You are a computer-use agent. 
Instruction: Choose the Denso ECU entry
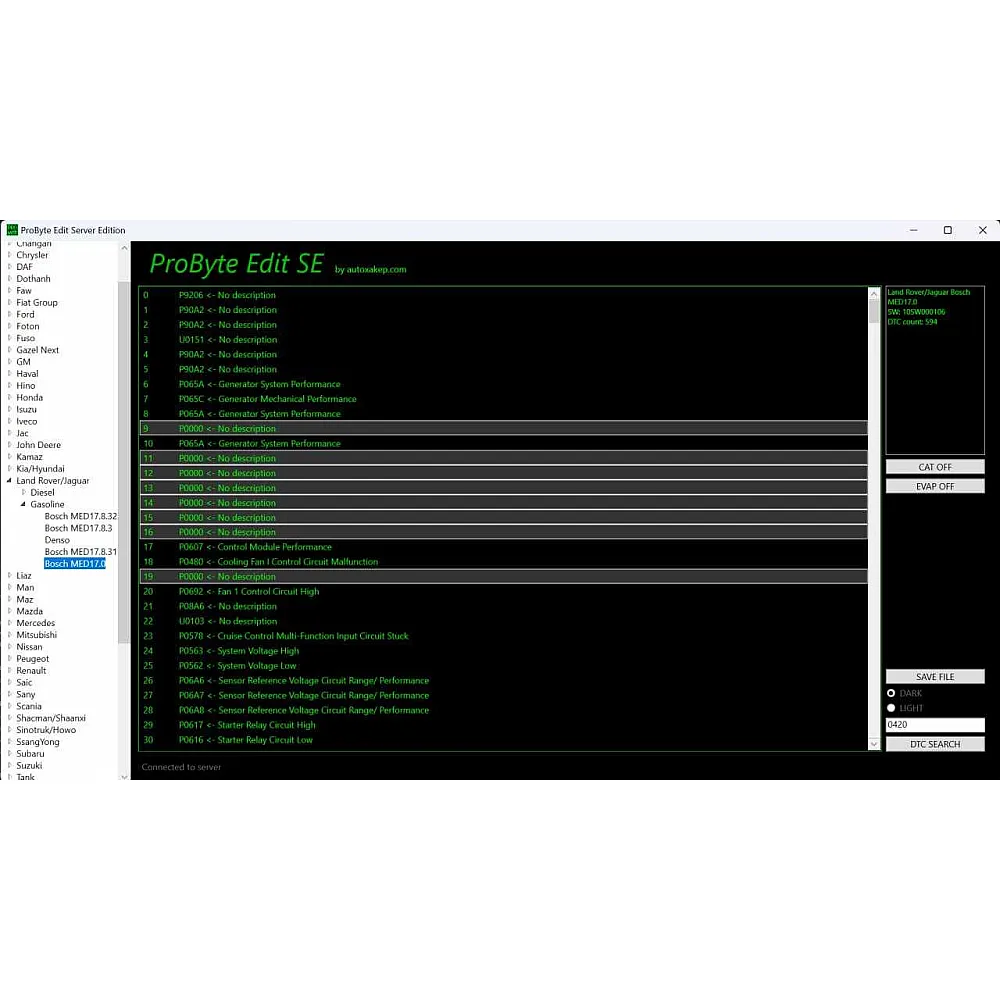click(57, 540)
